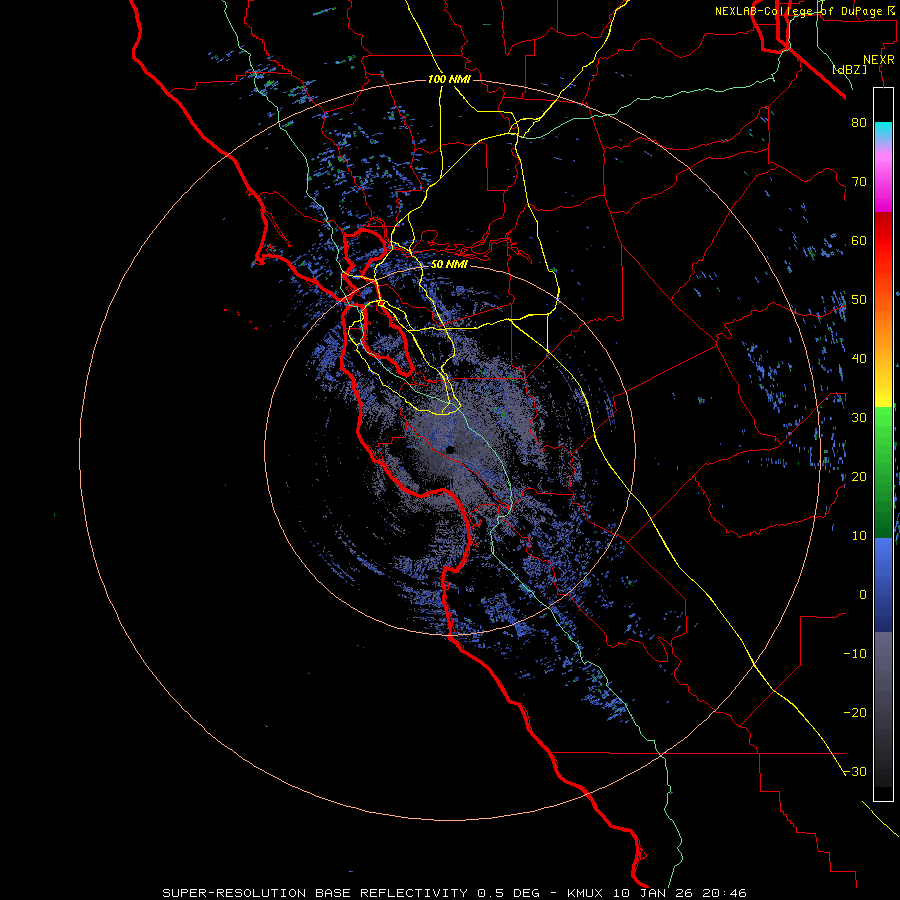This screenshot has width=900, height=900.
Task: Click the -10 value on the dBZ scale
Action: click(855, 654)
